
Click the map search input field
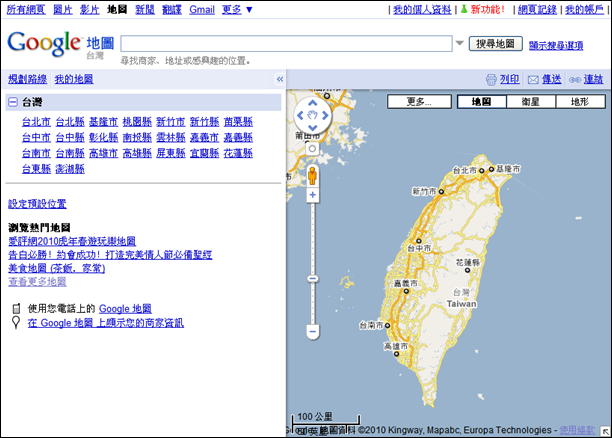pos(286,44)
